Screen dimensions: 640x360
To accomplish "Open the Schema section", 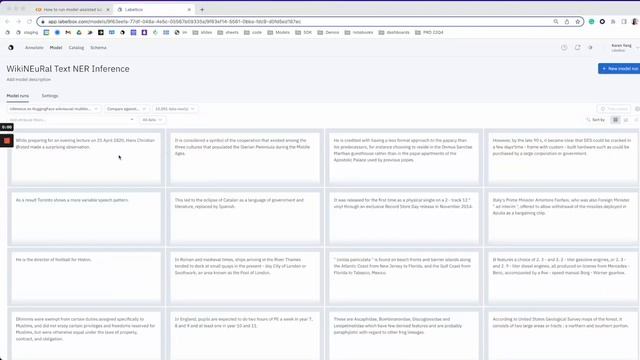I will point(98,48).
